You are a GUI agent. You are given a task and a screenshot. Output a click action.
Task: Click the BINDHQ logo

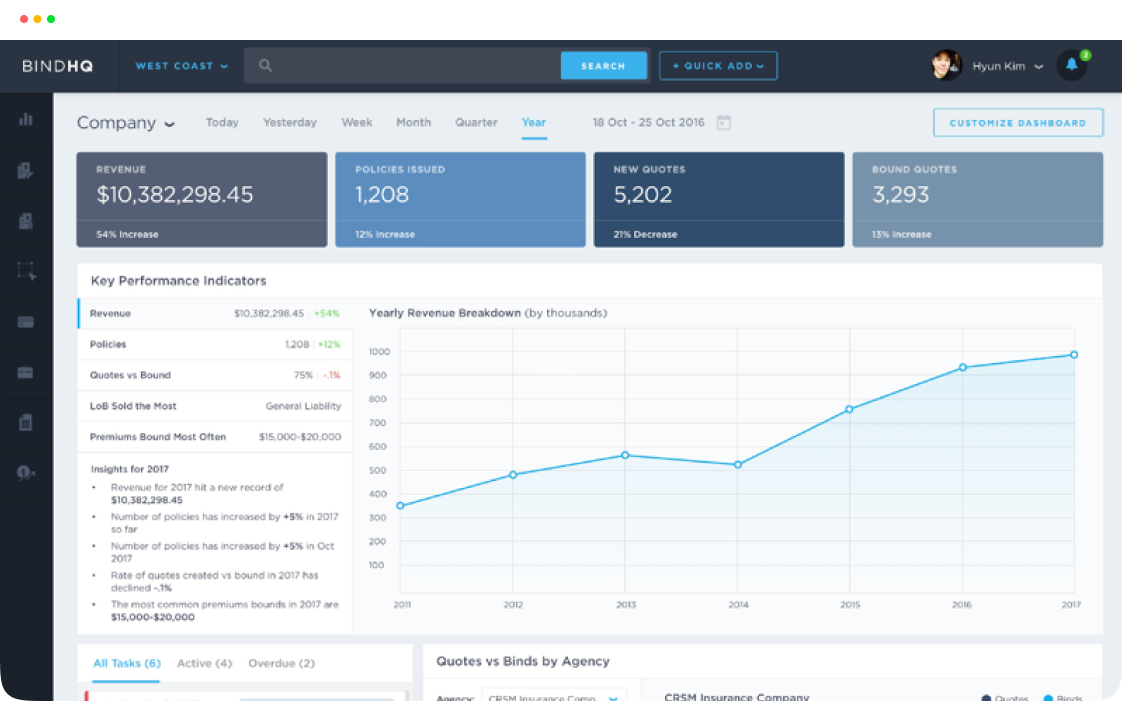(58, 66)
